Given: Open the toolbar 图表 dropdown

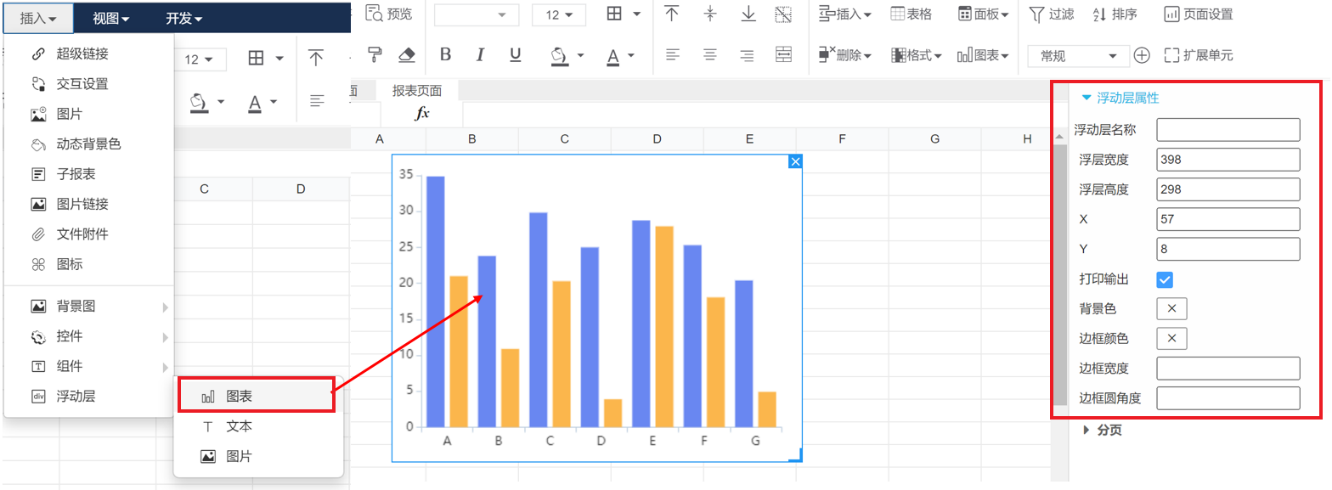Looking at the screenshot, I should tap(984, 56).
